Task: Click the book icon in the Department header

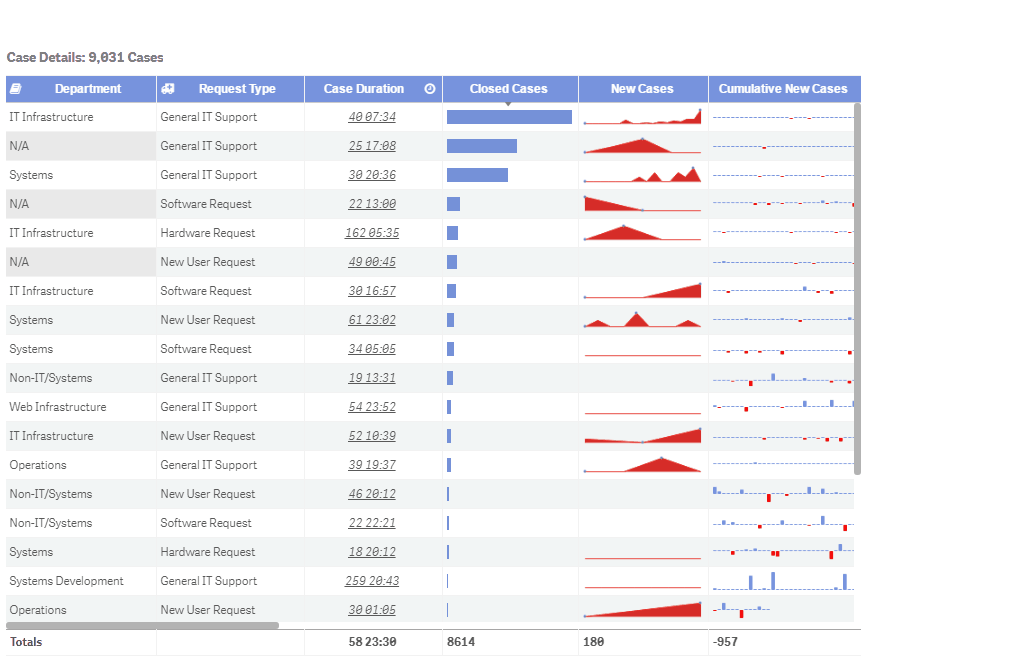Action: pos(16,89)
